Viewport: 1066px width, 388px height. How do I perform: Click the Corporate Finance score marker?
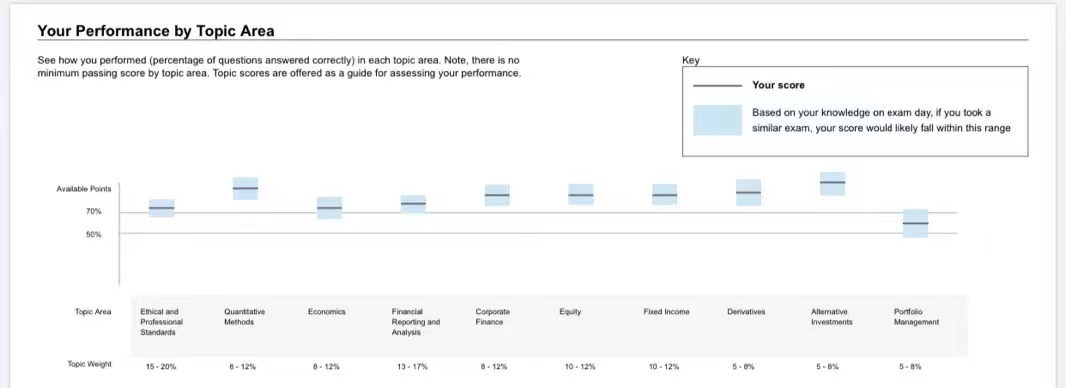497,195
